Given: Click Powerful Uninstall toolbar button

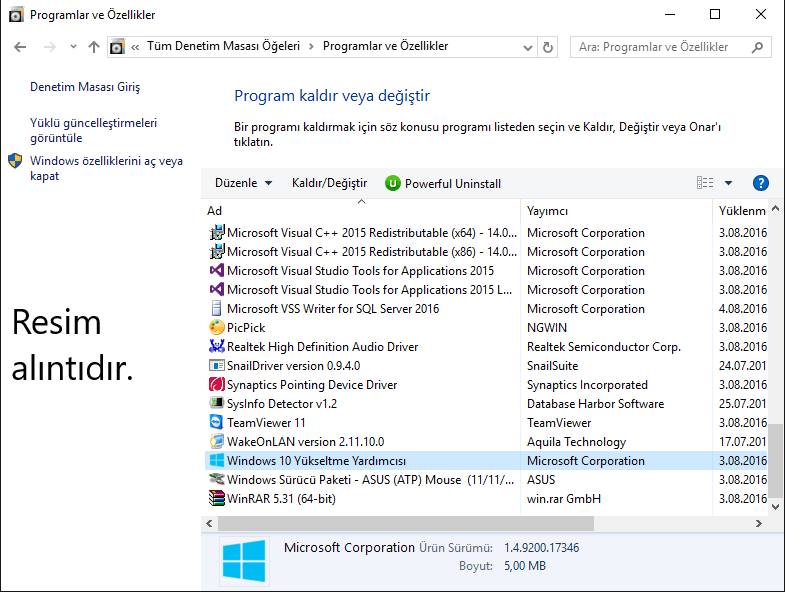Looking at the screenshot, I should (x=443, y=184).
